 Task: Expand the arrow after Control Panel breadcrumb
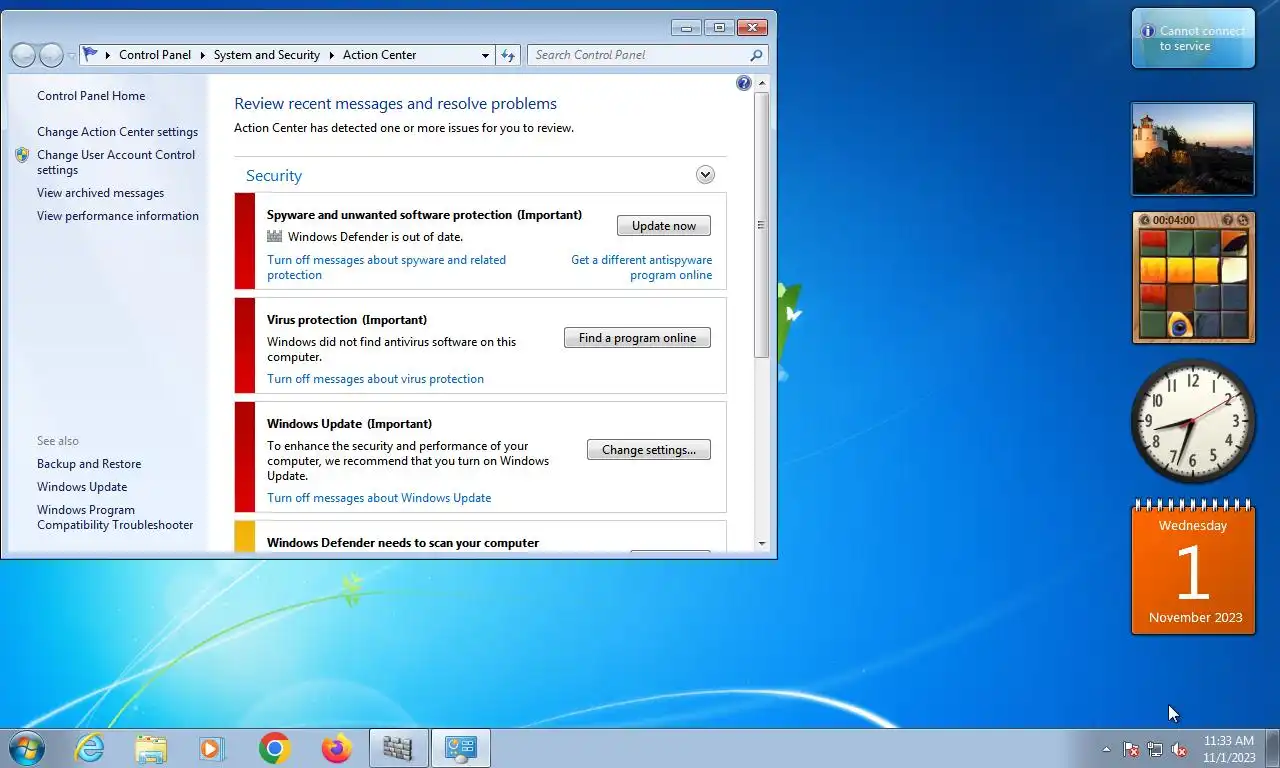point(202,55)
